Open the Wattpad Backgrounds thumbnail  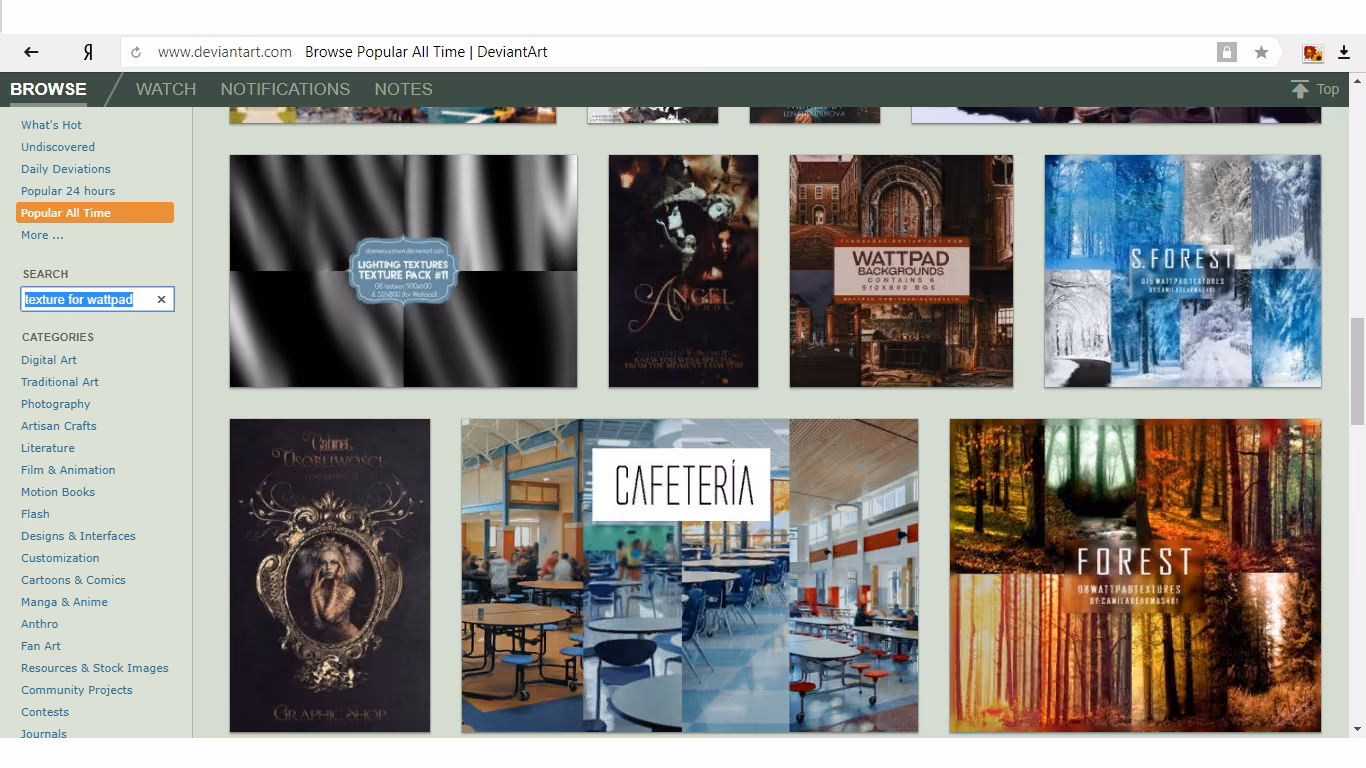901,271
